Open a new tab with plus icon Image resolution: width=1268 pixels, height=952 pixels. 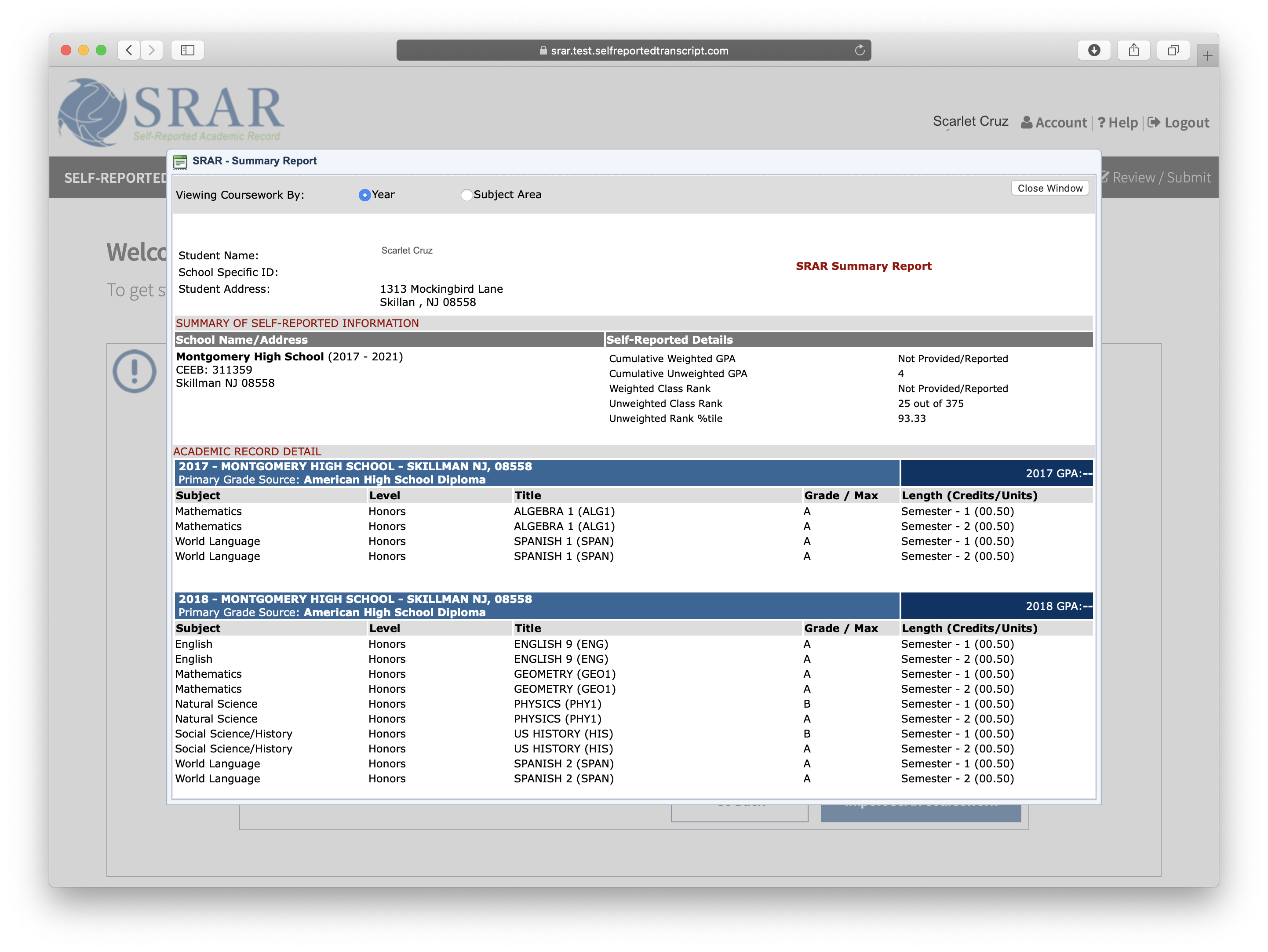pos(1207,56)
